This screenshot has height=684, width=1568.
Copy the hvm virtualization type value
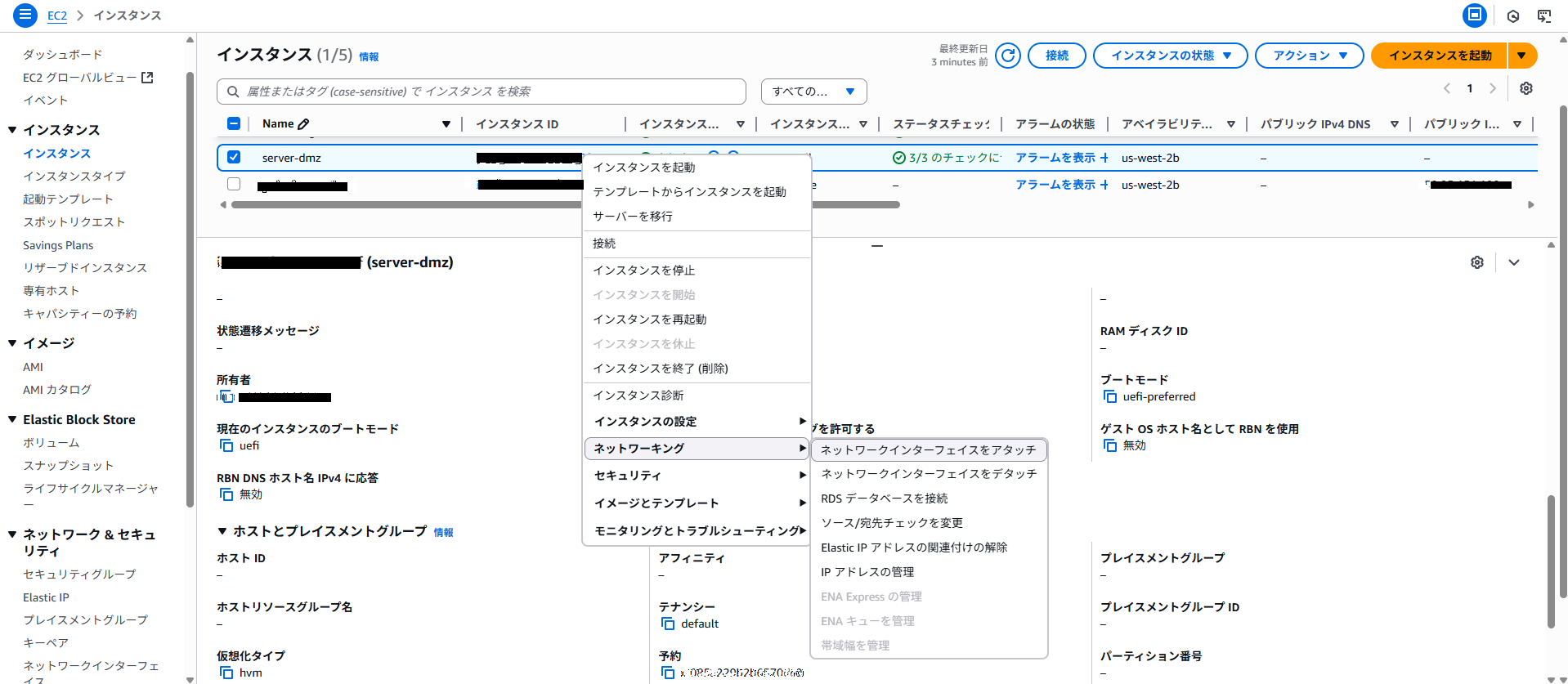tap(226, 673)
